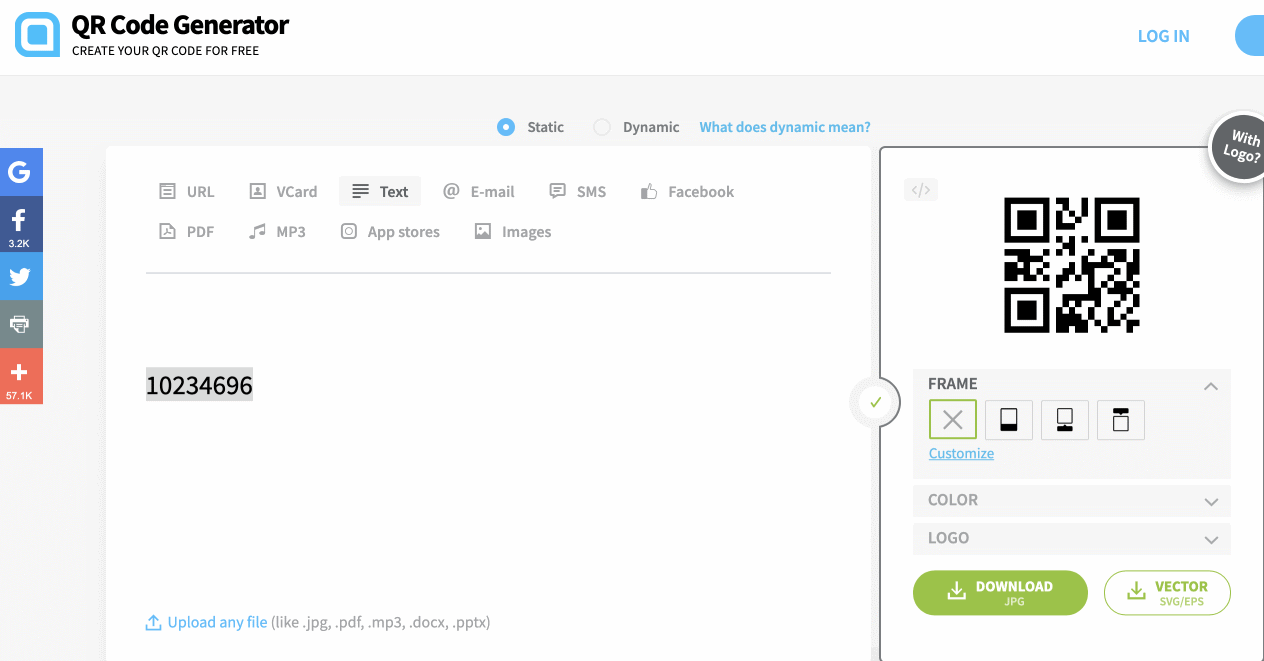Click the generated QR code image
The height and width of the screenshot is (661, 1264).
click(x=1072, y=265)
